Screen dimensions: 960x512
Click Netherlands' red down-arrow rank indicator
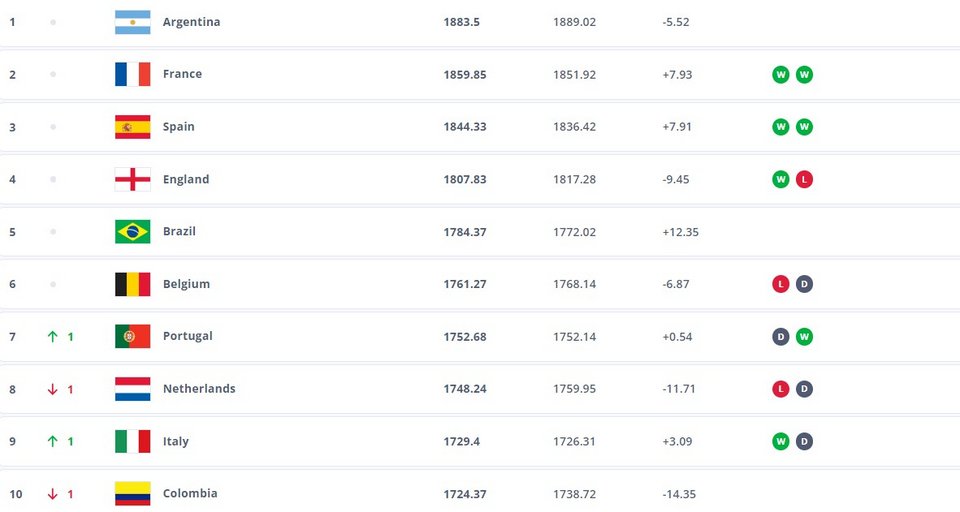53,389
